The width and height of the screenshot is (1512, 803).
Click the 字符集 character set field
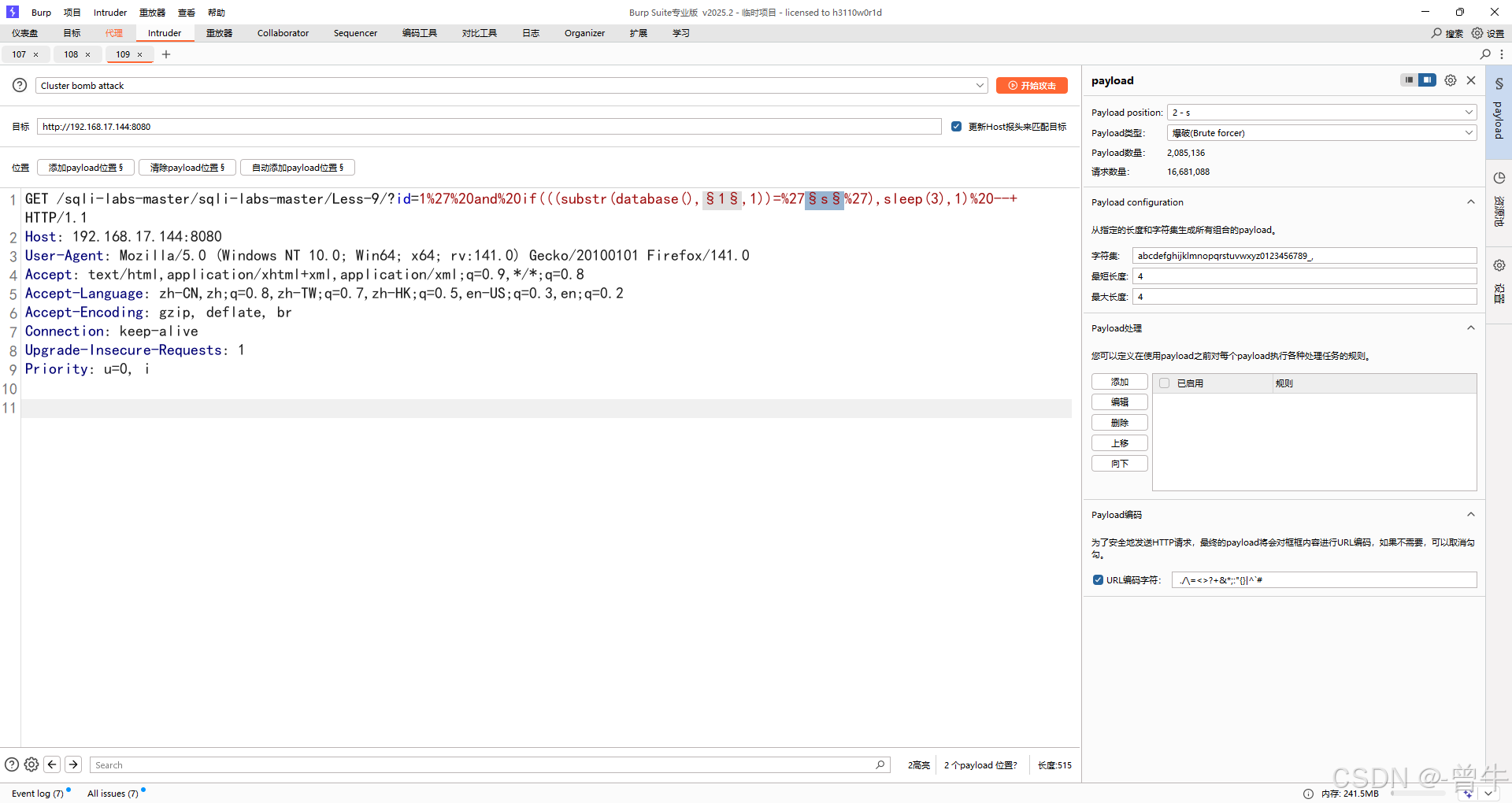pos(1304,256)
